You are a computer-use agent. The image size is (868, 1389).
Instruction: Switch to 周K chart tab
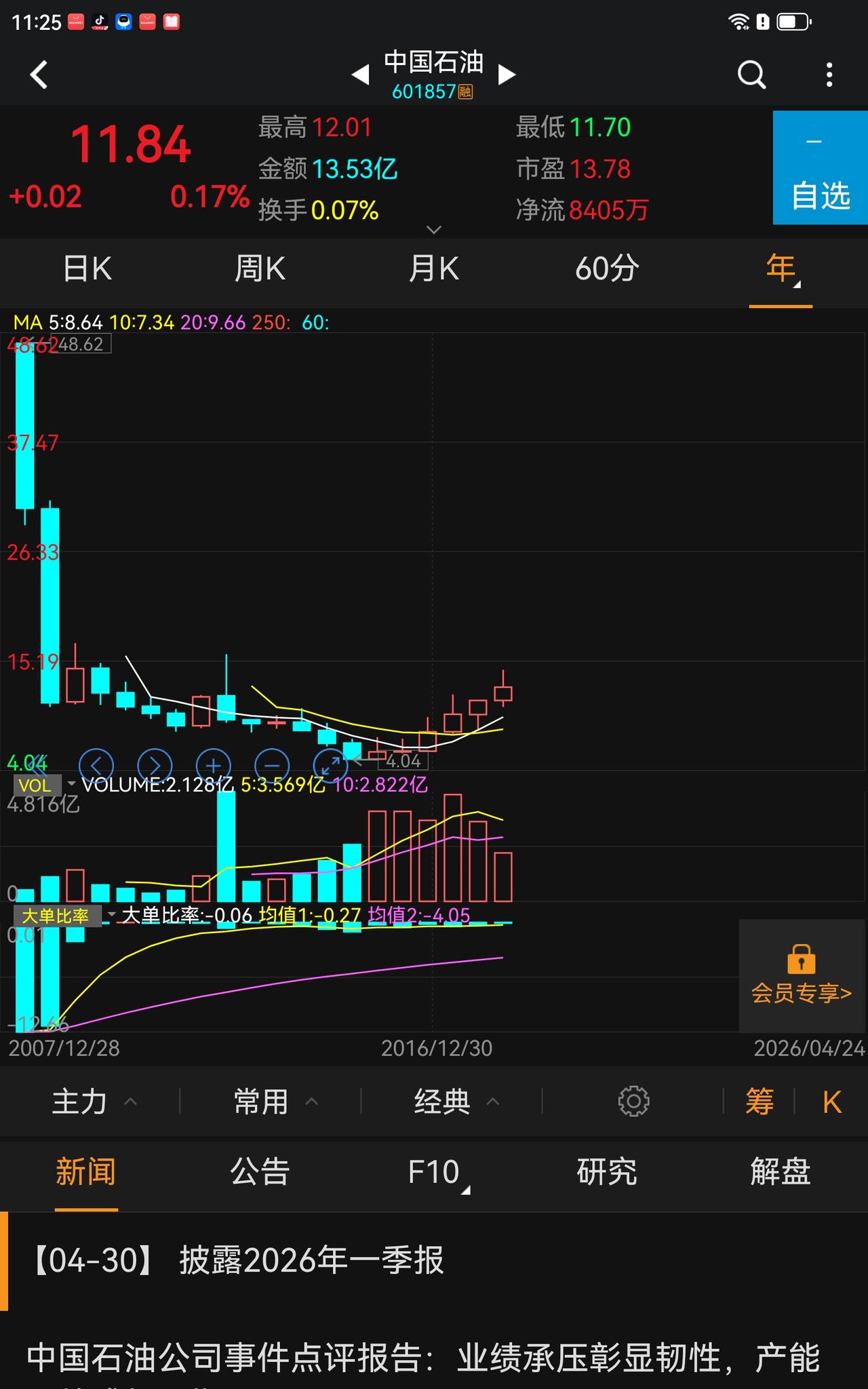[260, 269]
